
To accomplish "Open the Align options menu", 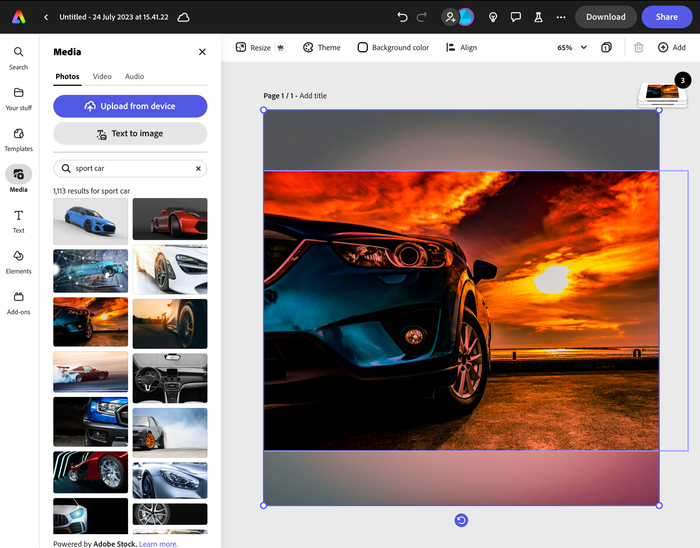I will 461,47.
